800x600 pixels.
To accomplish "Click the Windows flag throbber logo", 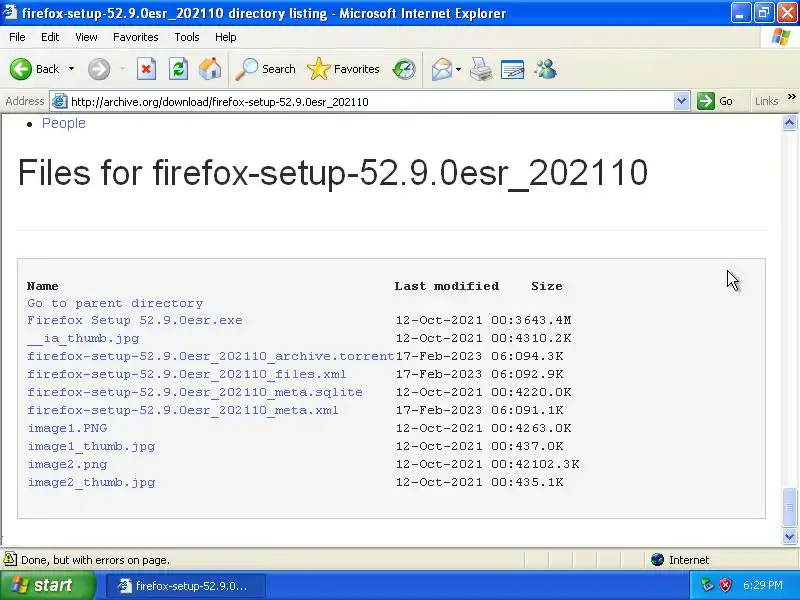I will point(781,37).
